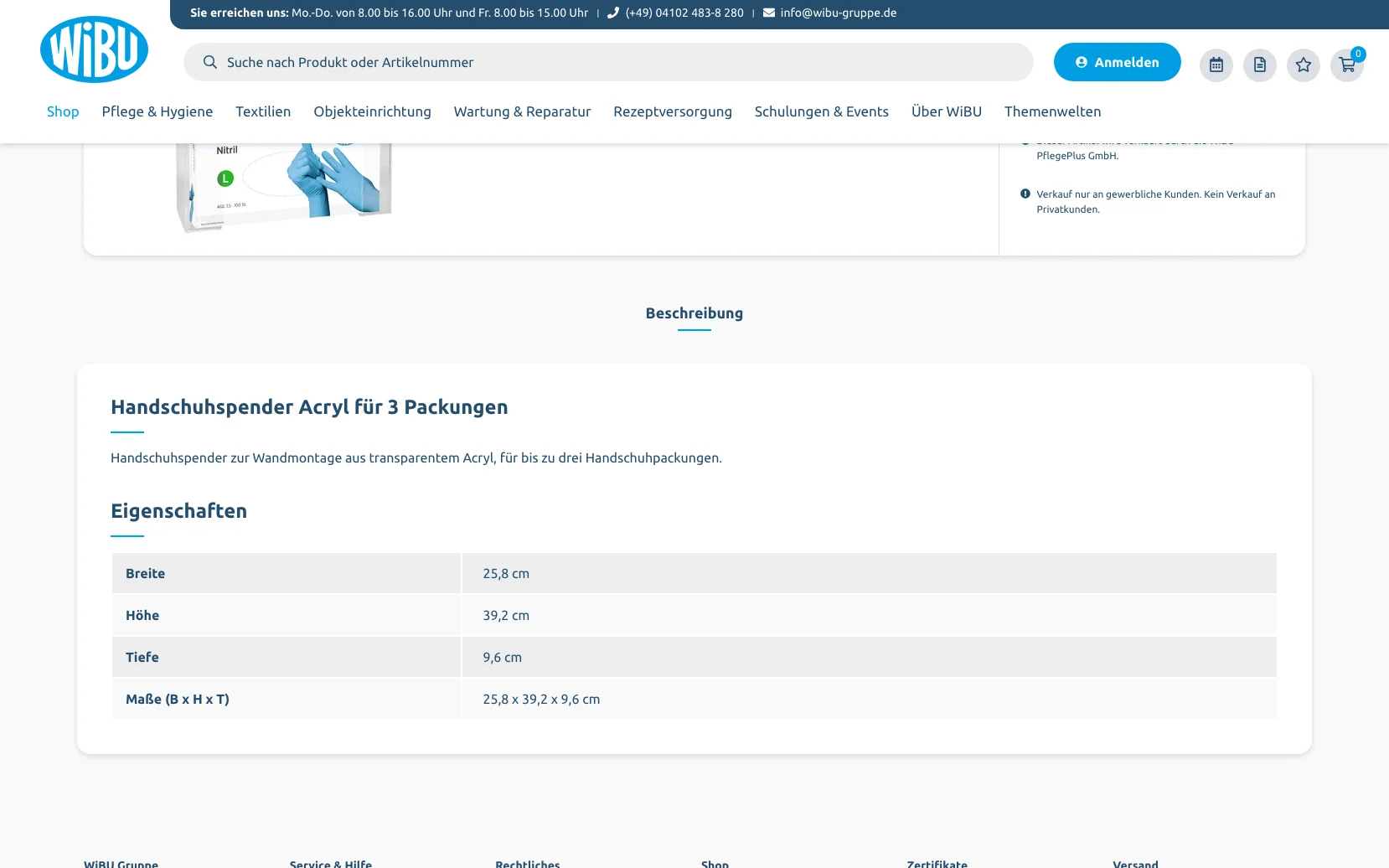Screen dimensions: 1389x868
Task: Click the Anmelden button
Action: click(x=1118, y=62)
